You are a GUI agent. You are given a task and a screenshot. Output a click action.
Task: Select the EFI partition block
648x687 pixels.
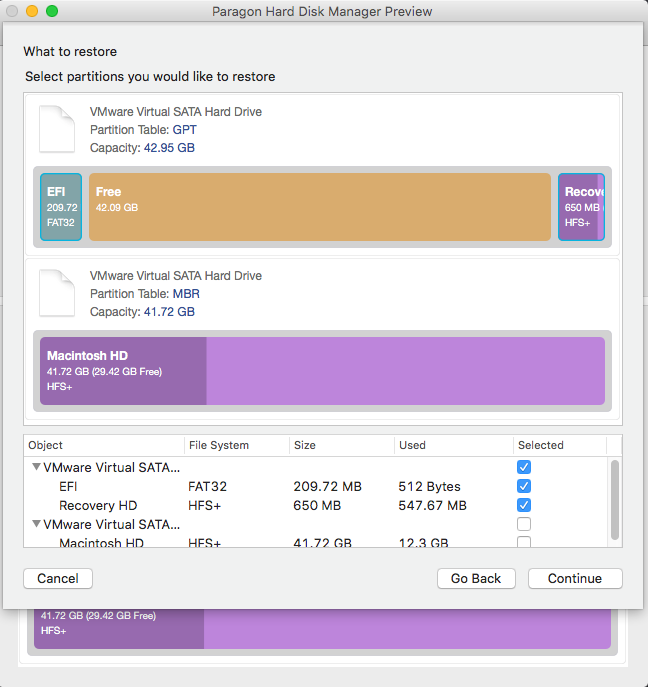point(61,207)
